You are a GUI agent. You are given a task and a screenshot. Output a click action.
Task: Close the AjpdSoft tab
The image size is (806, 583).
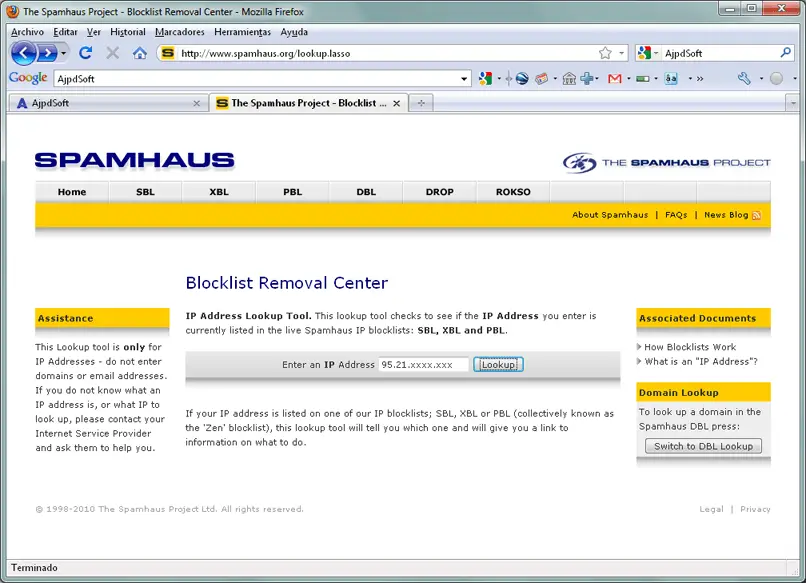[x=196, y=103]
